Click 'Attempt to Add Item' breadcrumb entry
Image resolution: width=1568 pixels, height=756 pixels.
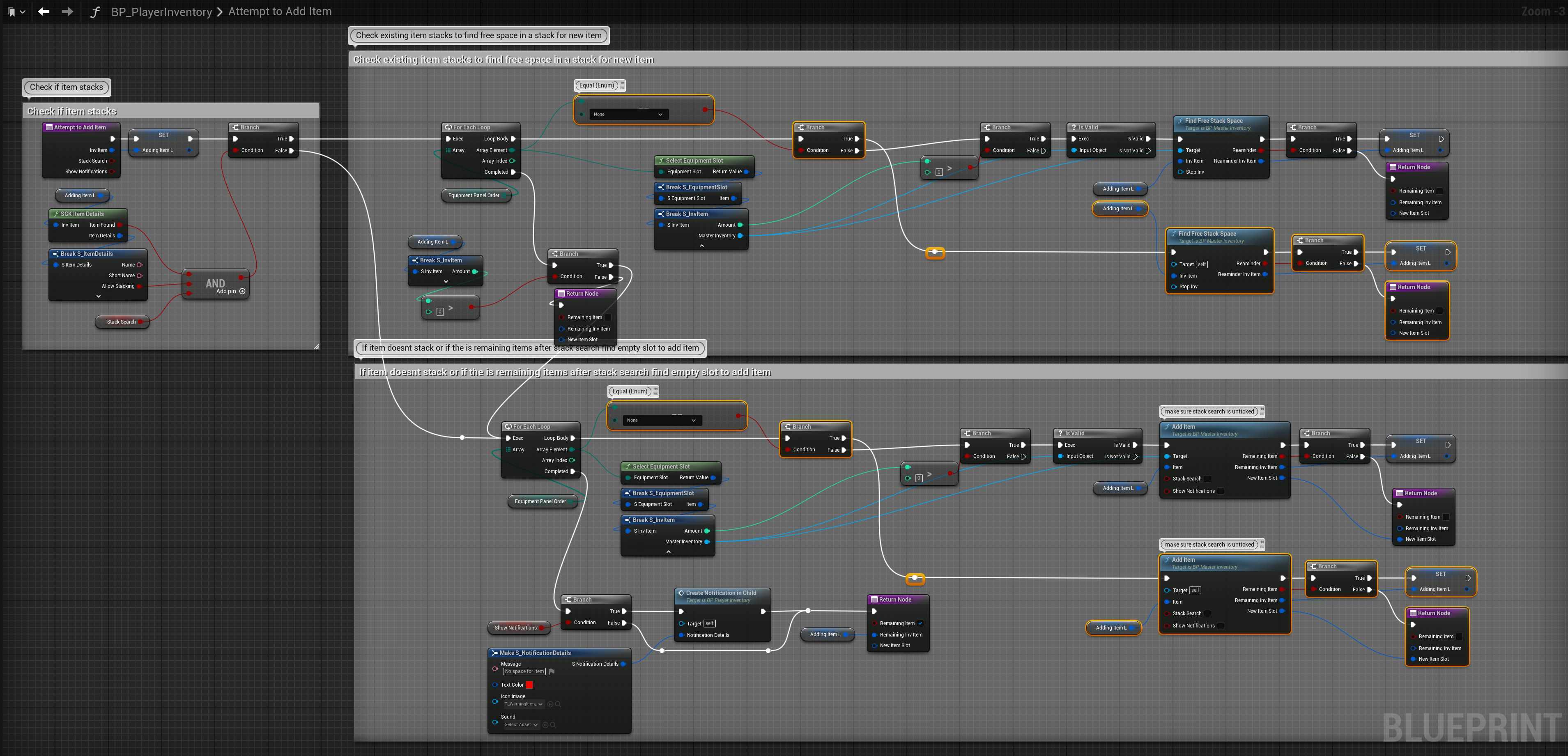click(x=279, y=11)
